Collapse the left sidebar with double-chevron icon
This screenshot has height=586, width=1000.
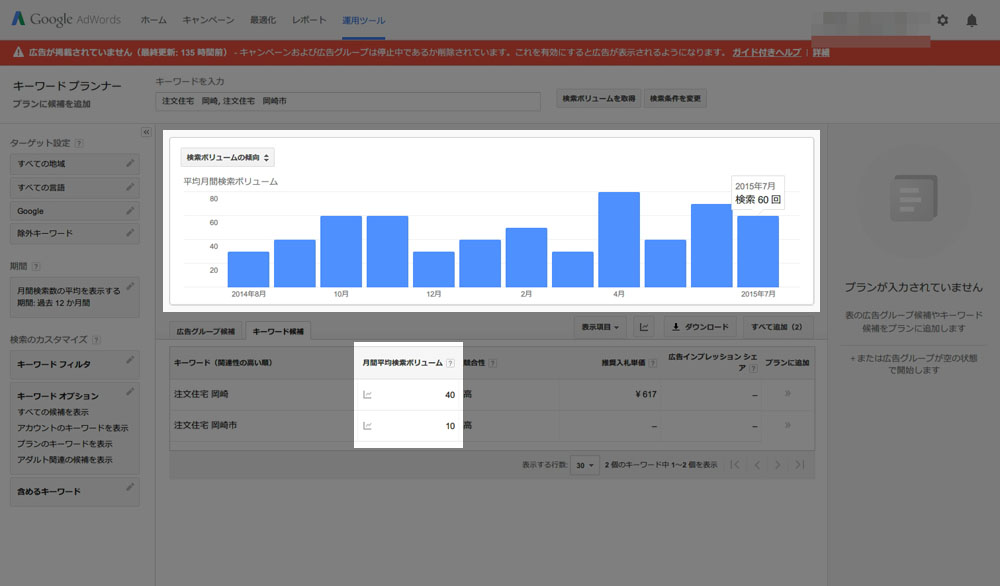pyautogui.click(x=146, y=132)
